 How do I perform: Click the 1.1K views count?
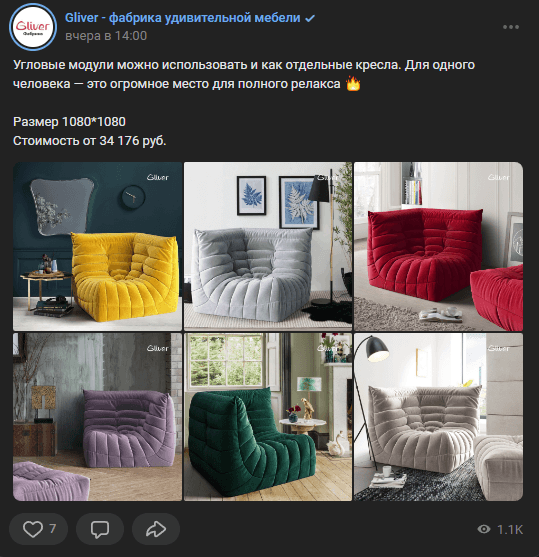click(510, 529)
